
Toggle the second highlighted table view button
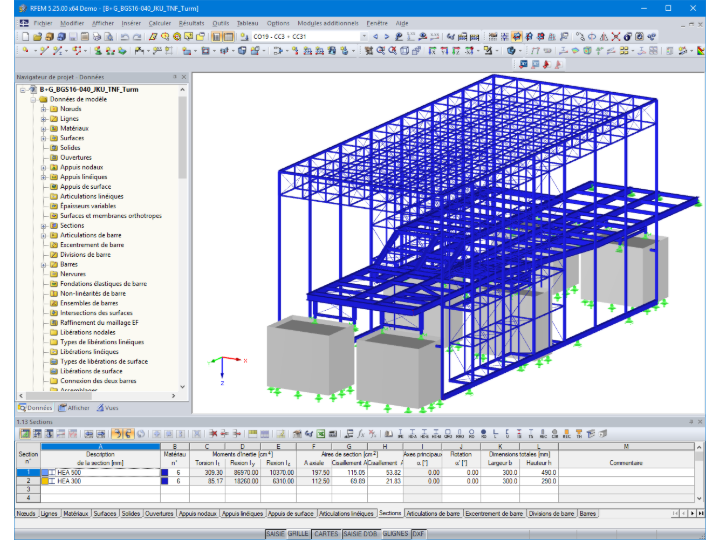point(228,37)
